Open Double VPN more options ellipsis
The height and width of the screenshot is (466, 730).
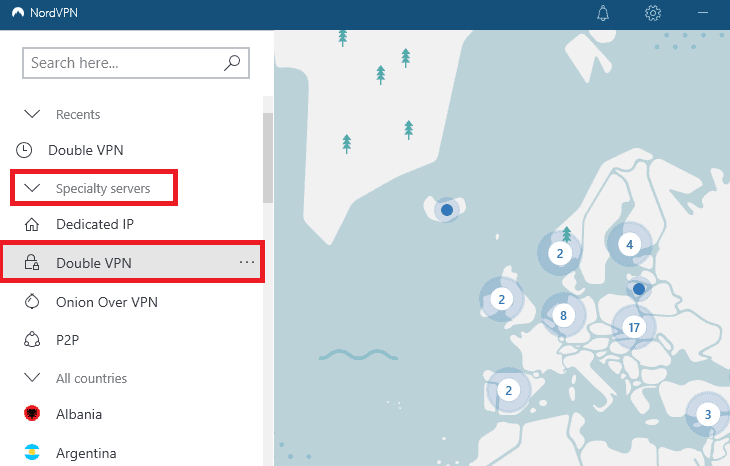(247, 263)
